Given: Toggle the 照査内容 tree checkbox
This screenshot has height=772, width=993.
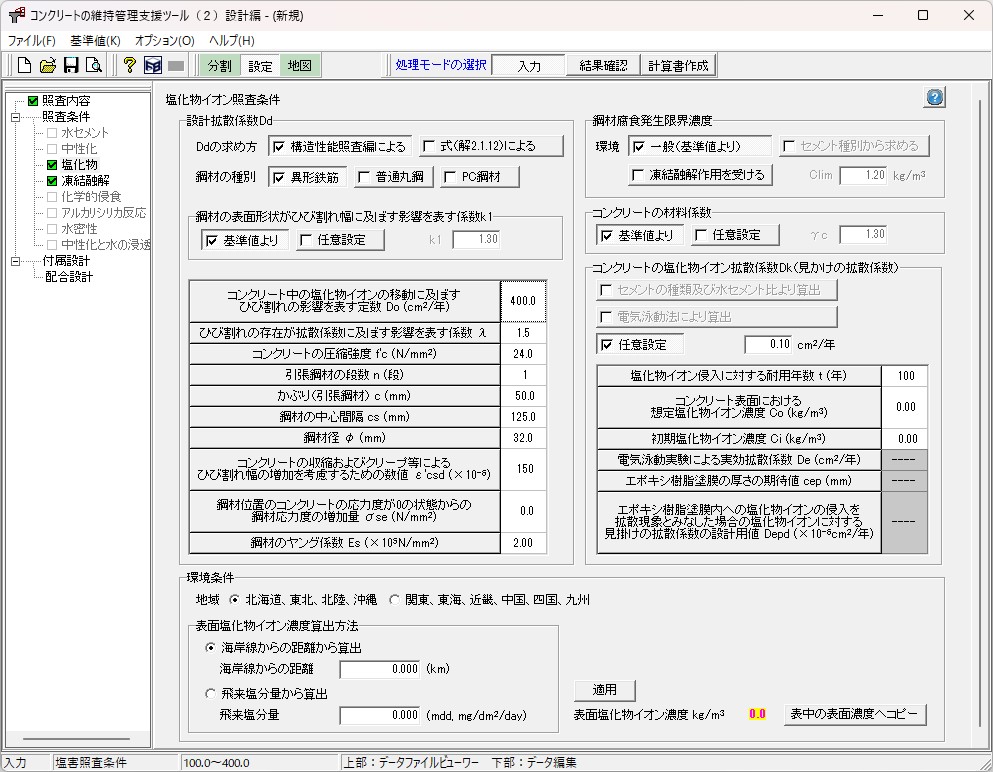Looking at the screenshot, I should (33, 101).
